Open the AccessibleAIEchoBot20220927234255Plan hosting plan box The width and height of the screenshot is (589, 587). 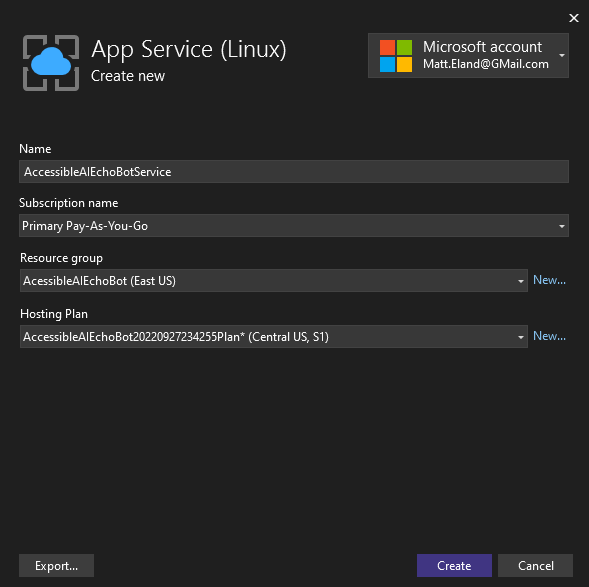[x=273, y=337]
